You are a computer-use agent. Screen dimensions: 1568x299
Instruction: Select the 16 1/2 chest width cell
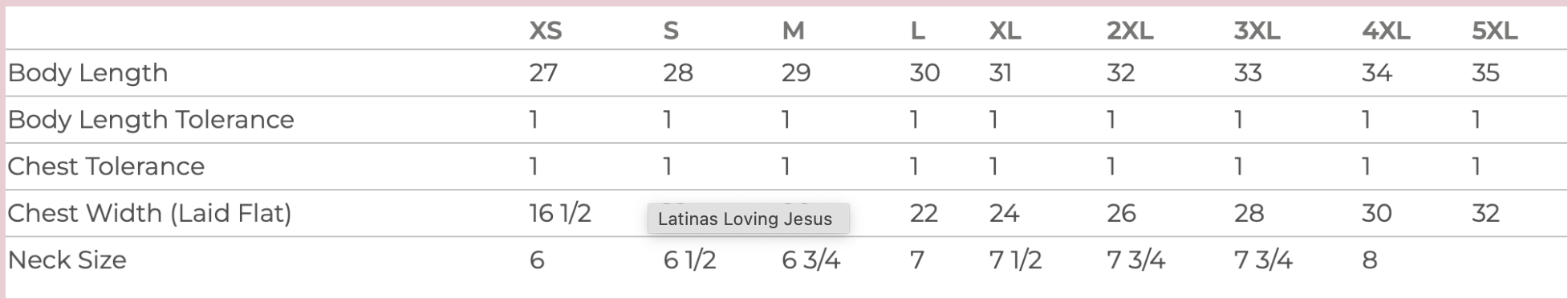[x=560, y=213]
